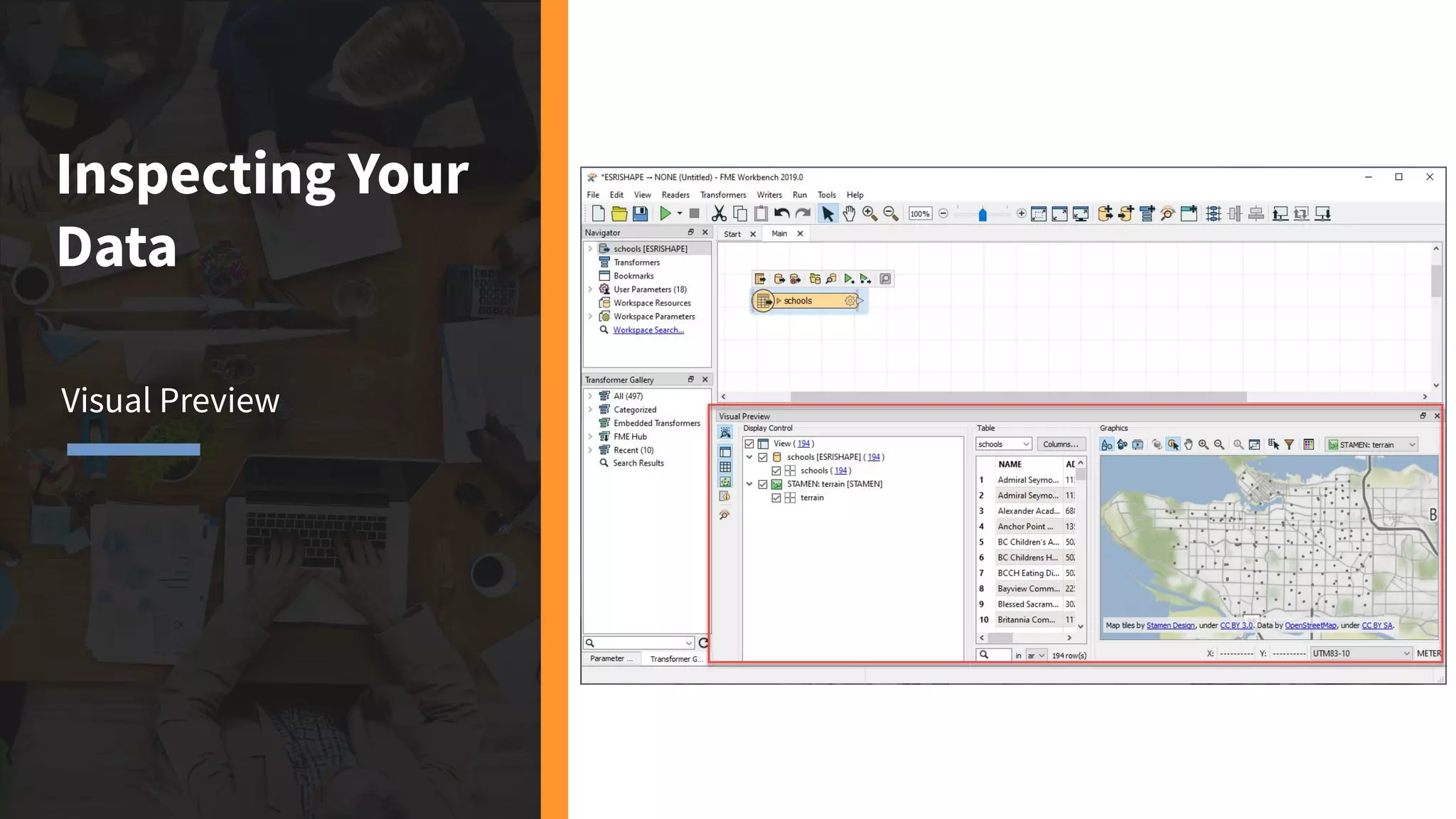This screenshot has height=819, width=1456.
Task: Toggle the table view icon in Visual Preview sidebar
Action: [725, 467]
